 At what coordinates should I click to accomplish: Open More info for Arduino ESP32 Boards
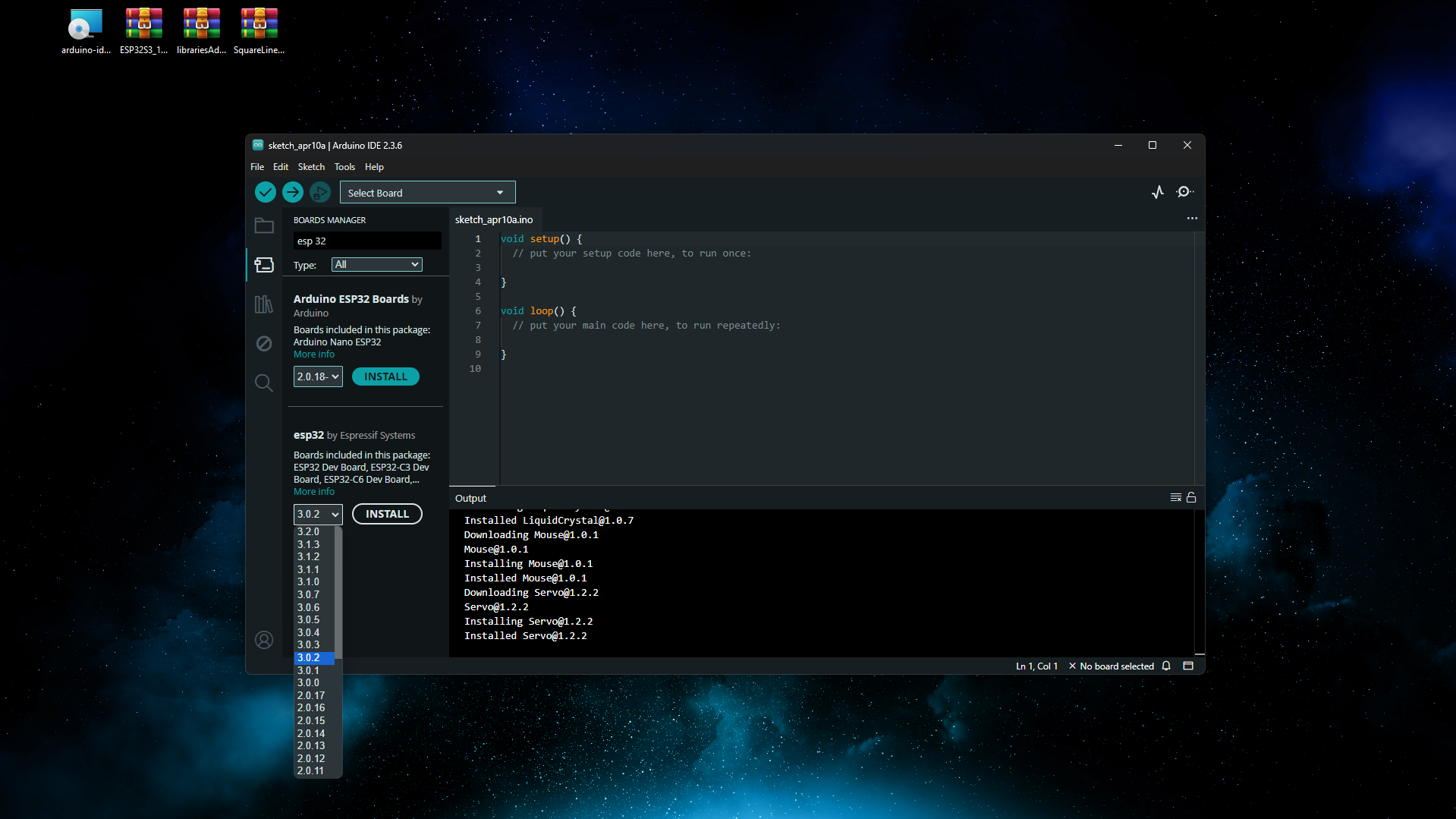click(314, 354)
